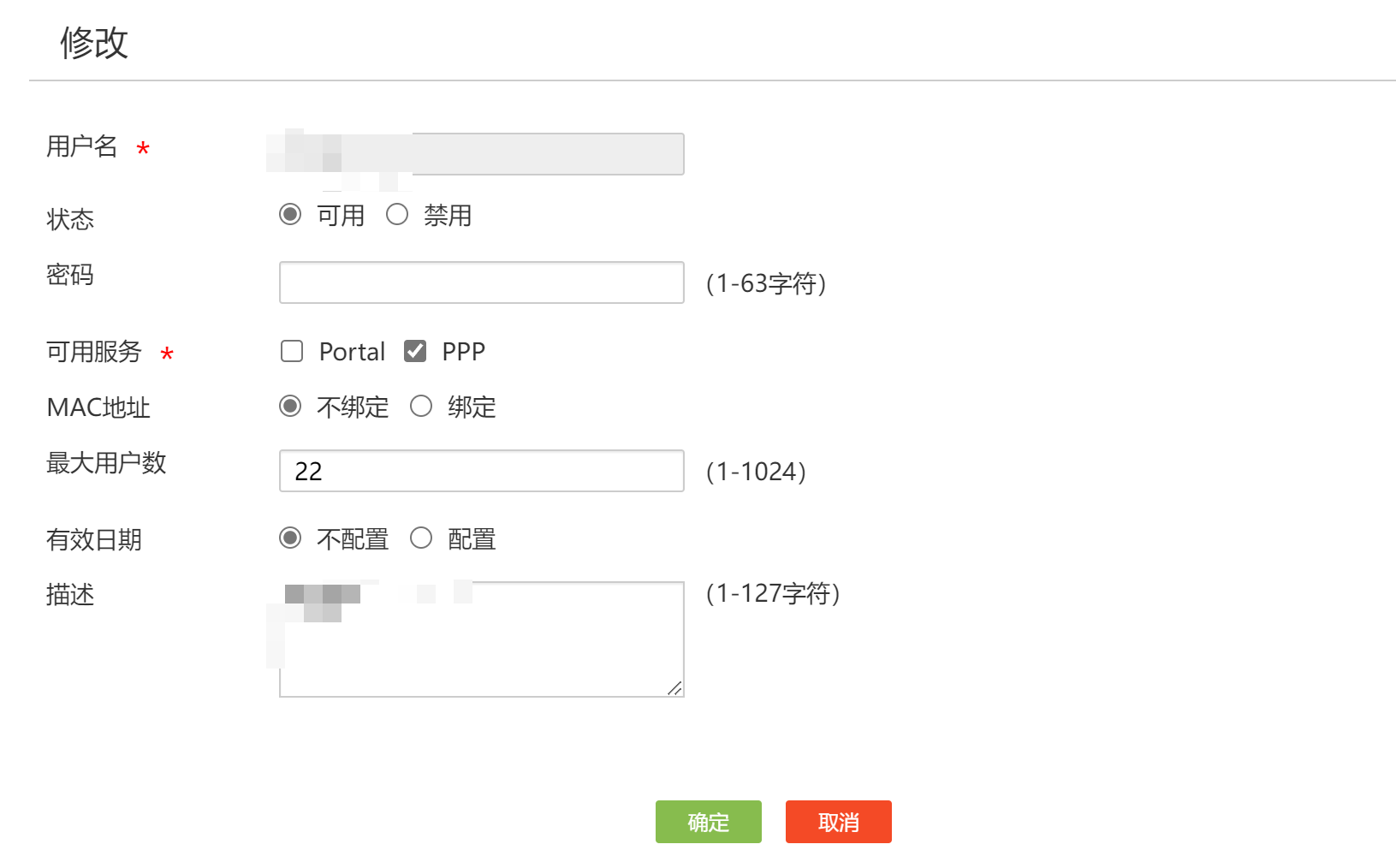1396x868 pixels.
Task: Click the MAC地址 label text
Action: tap(98, 407)
